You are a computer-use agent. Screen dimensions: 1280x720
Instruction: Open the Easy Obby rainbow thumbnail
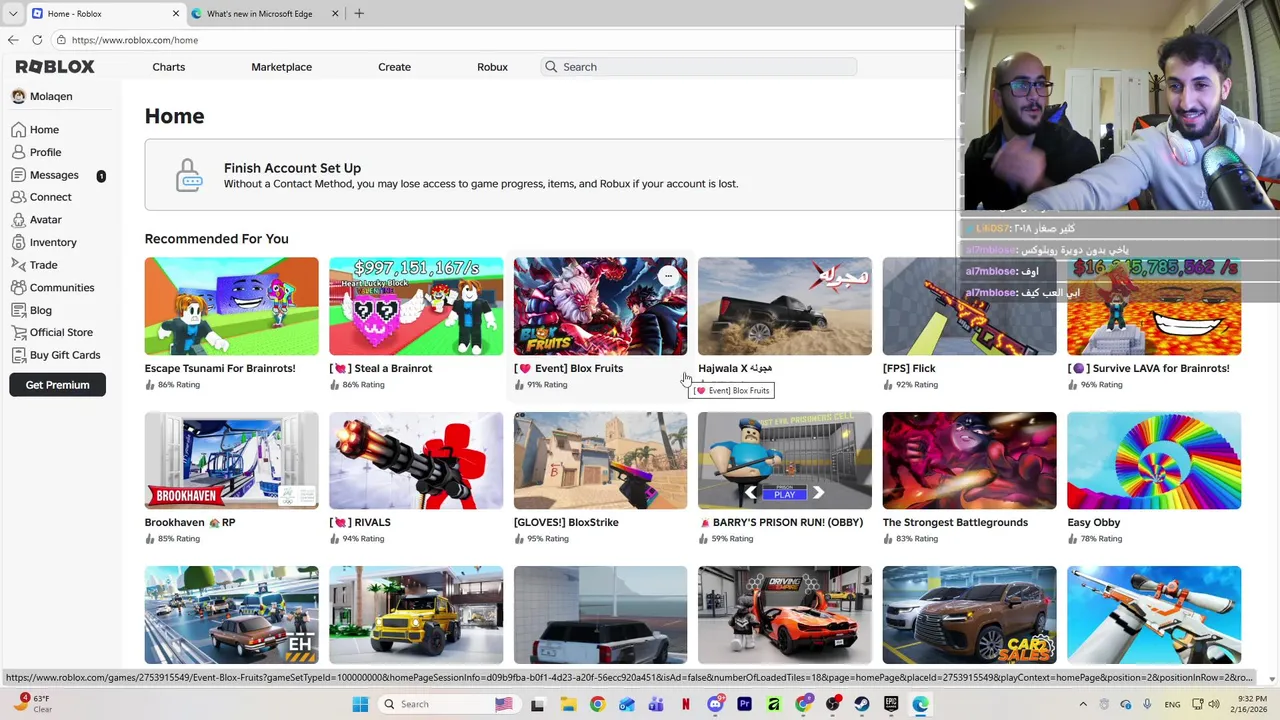(1154, 460)
